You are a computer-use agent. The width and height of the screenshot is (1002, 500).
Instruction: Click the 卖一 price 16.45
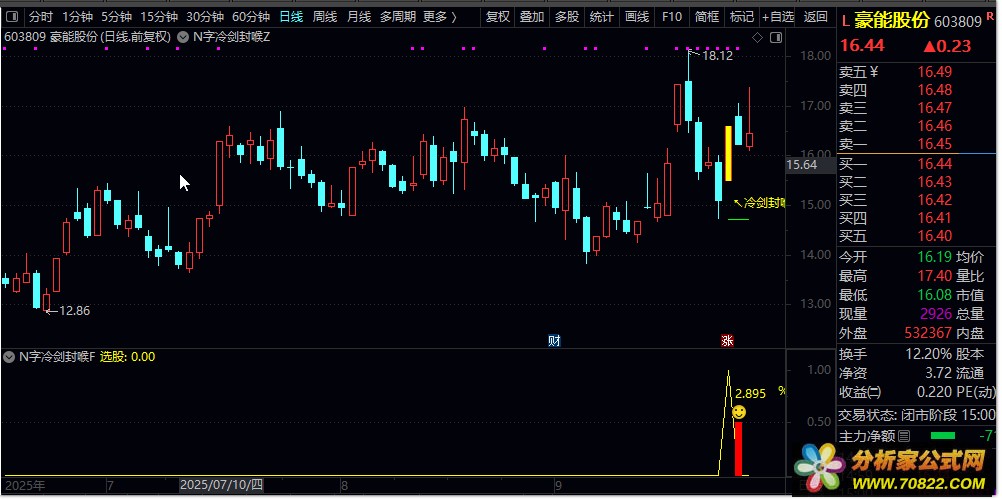point(935,144)
